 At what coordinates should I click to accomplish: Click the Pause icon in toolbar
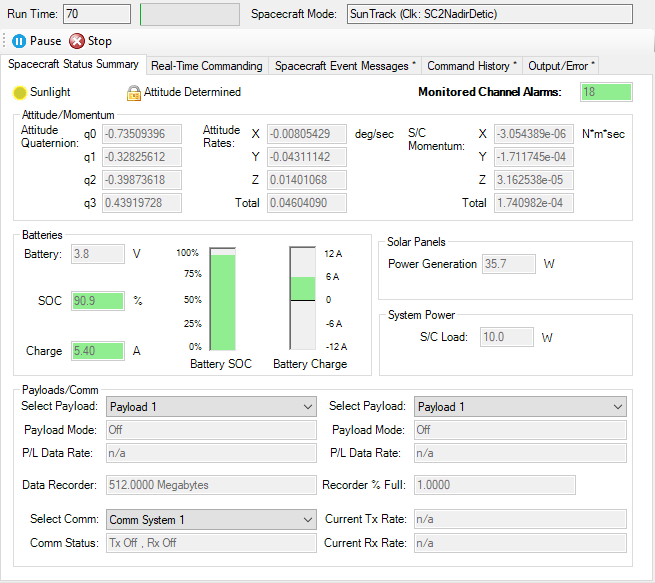(19, 41)
